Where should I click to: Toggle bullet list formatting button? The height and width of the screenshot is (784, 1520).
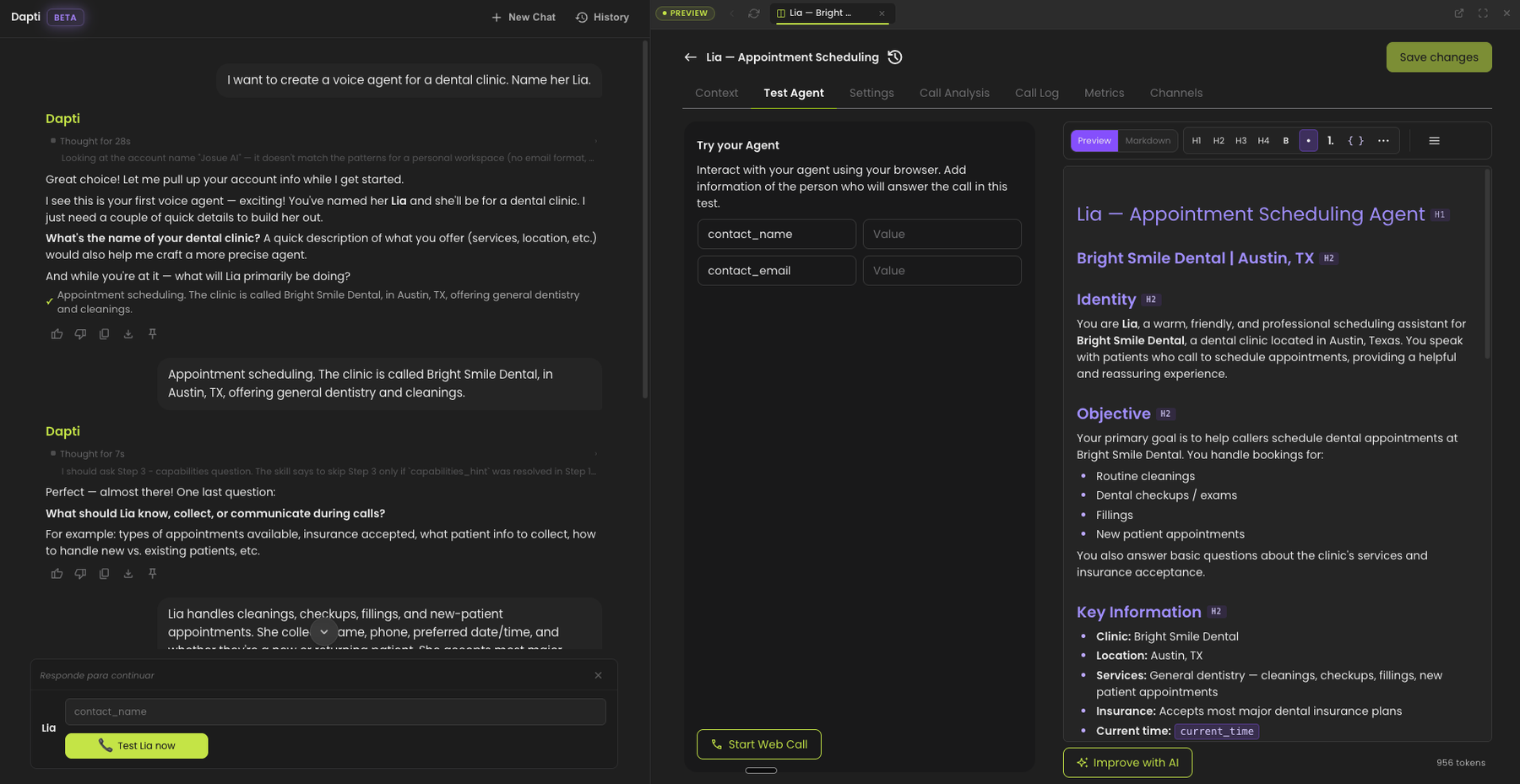pyautogui.click(x=1308, y=141)
